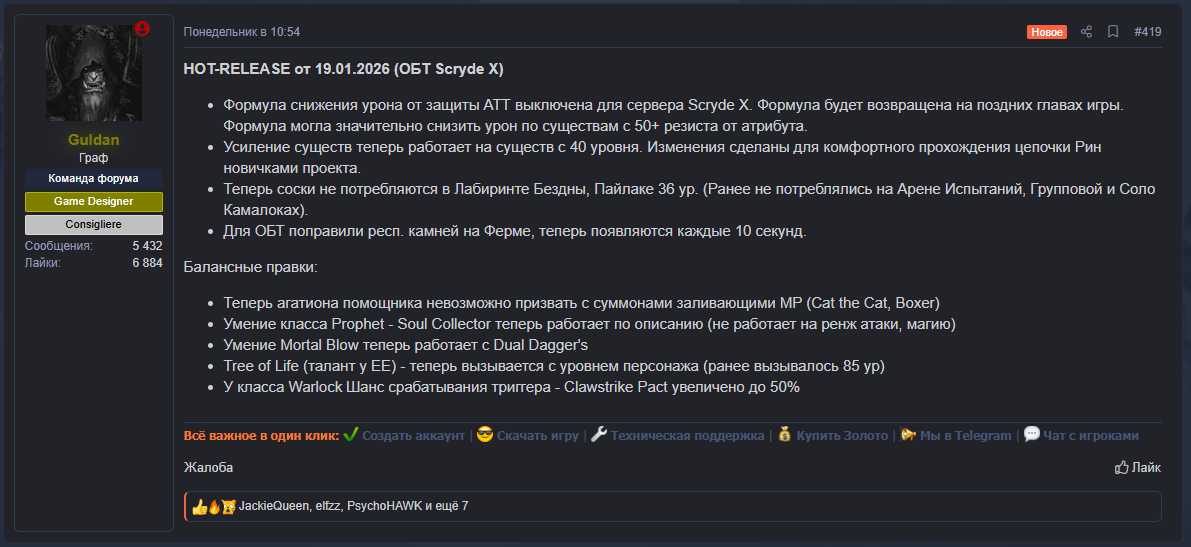Click the green checkmark icon before Создать аккаунт
This screenshot has width=1191, height=547.
point(350,435)
